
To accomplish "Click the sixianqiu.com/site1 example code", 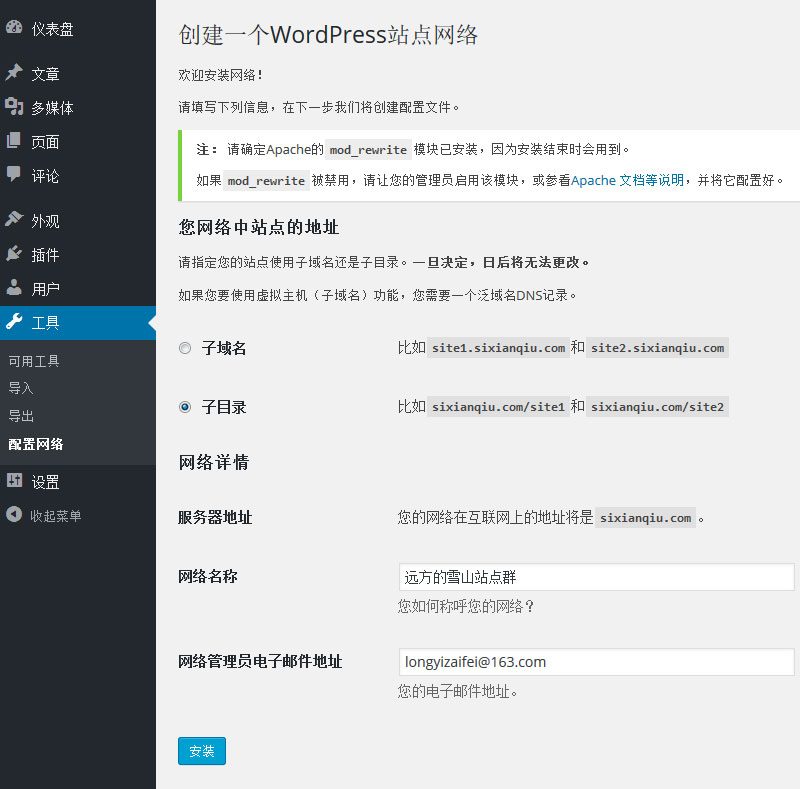I will pos(498,407).
